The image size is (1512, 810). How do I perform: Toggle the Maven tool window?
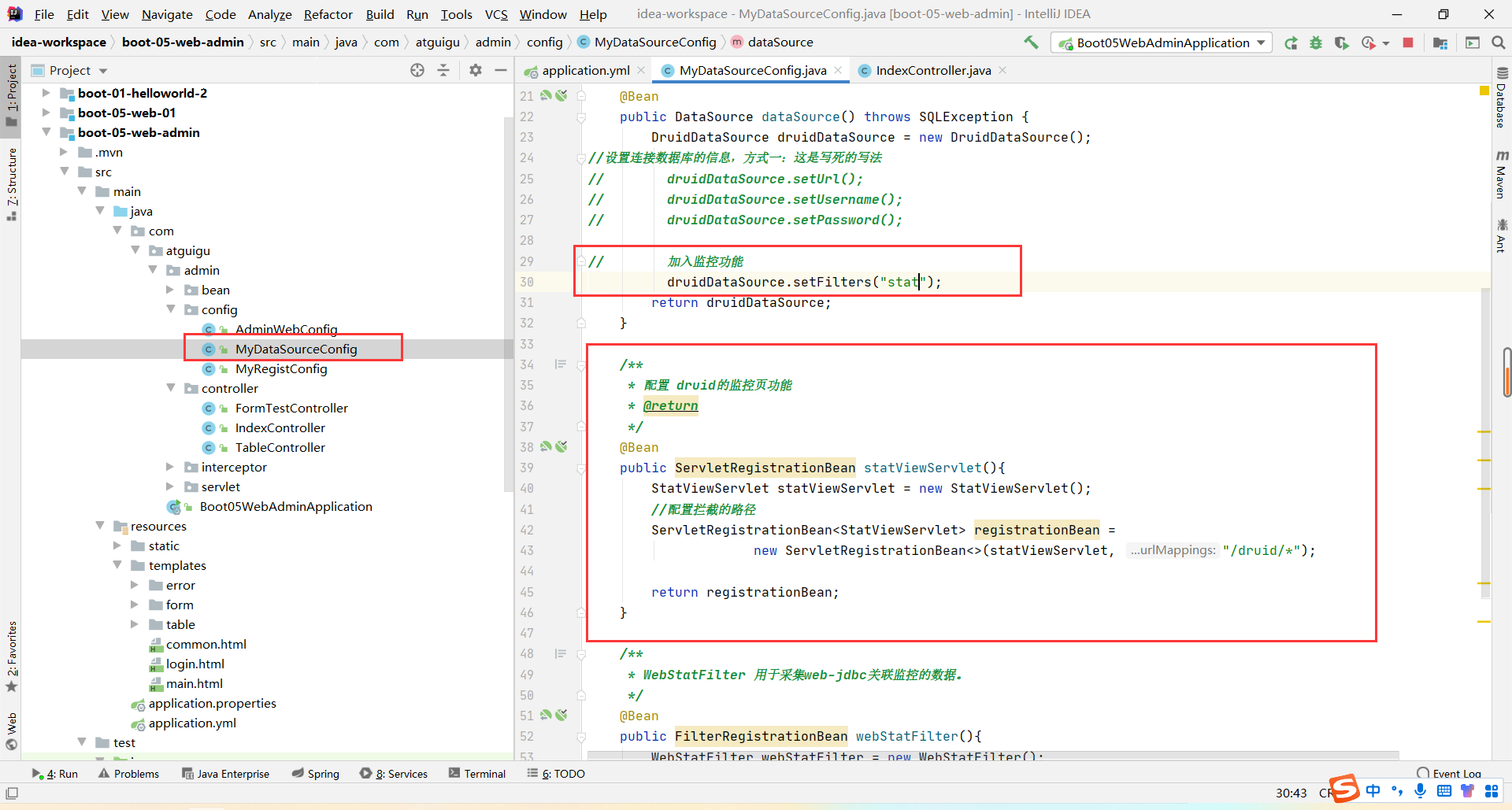1501,175
